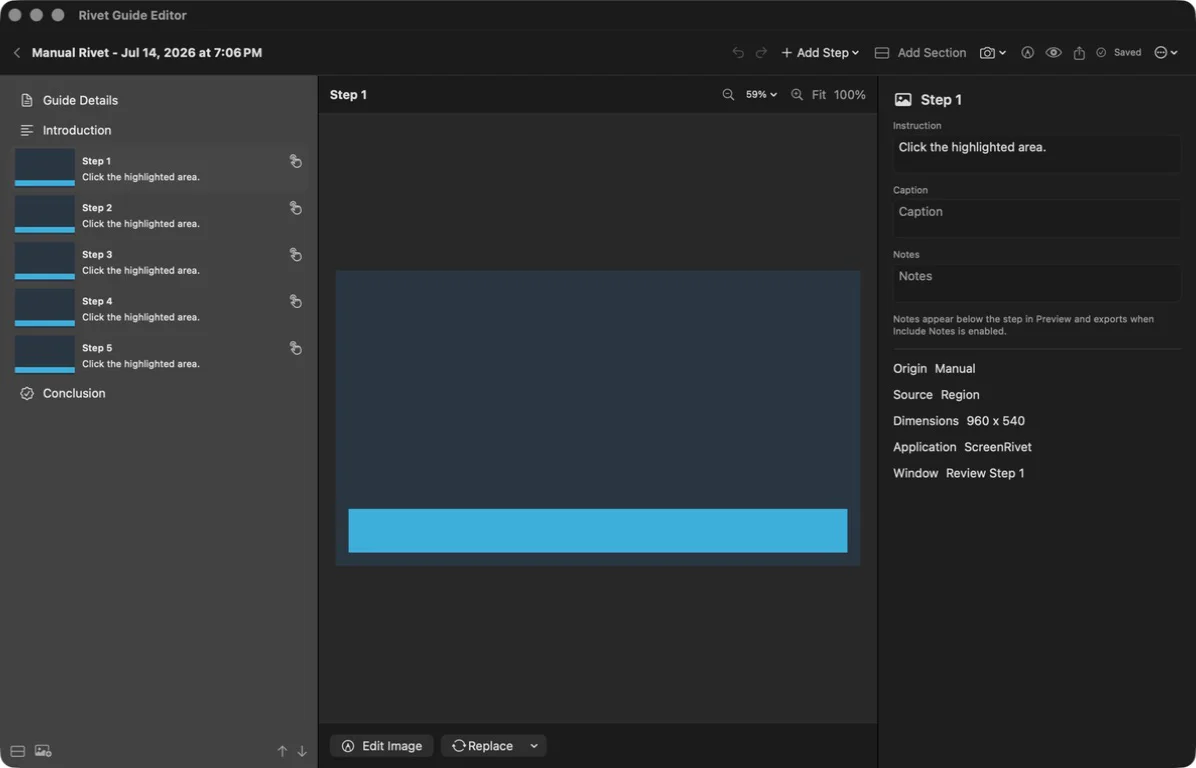Viewport: 1196px width, 768px height.
Task: Click the Step 1 image icon in inspector
Action: pyautogui.click(x=903, y=100)
